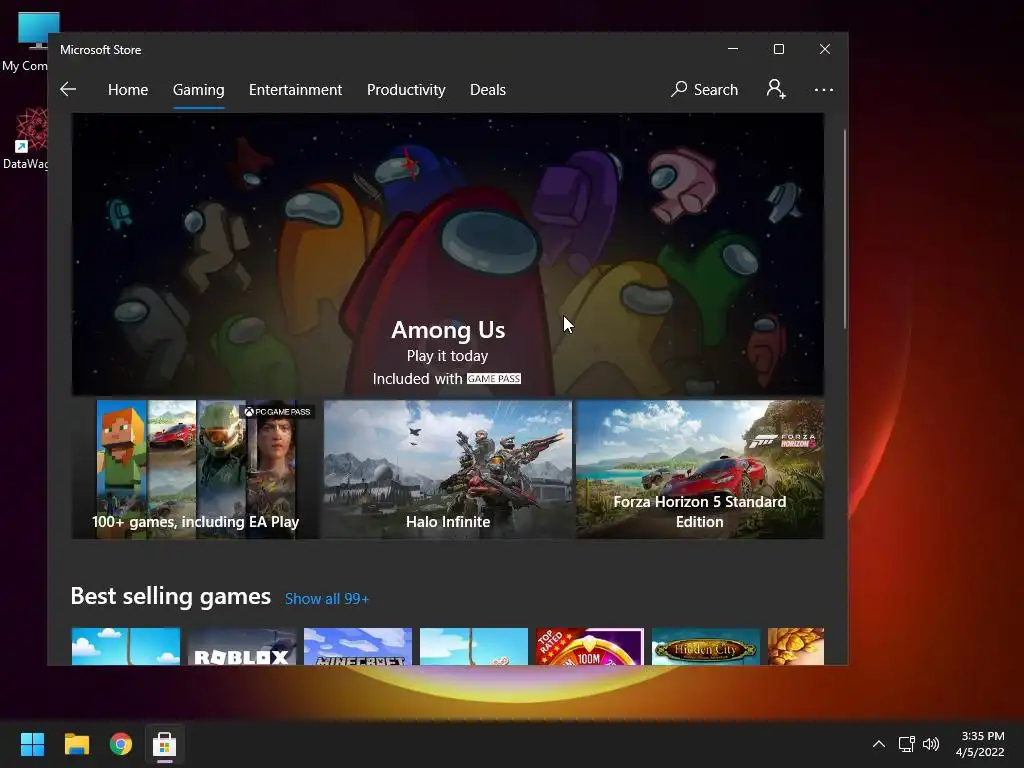Click the sign-in account icon
The image size is (1024, 768).
(x=776, y=89)
